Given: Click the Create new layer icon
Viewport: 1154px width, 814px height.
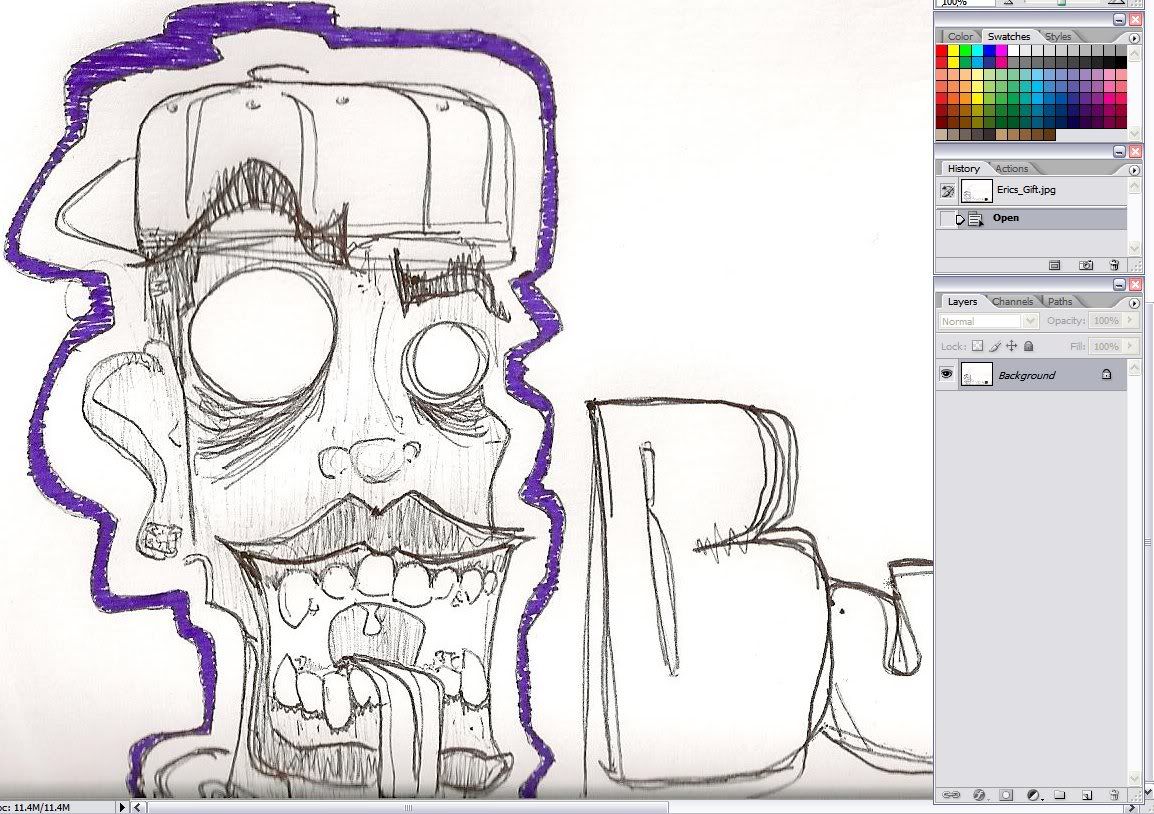Looking at the screenshot, I should click(x=1086, y=795).
